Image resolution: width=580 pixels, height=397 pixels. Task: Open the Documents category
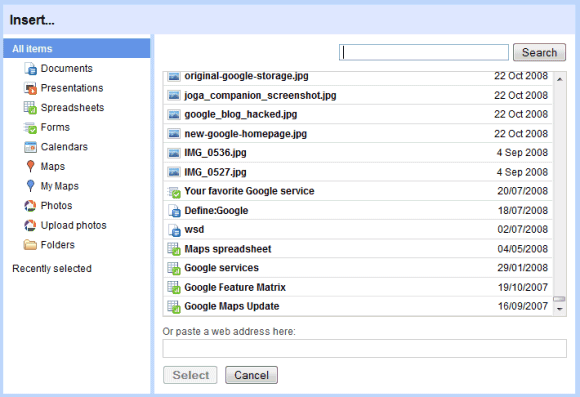[x=67, y=68]
